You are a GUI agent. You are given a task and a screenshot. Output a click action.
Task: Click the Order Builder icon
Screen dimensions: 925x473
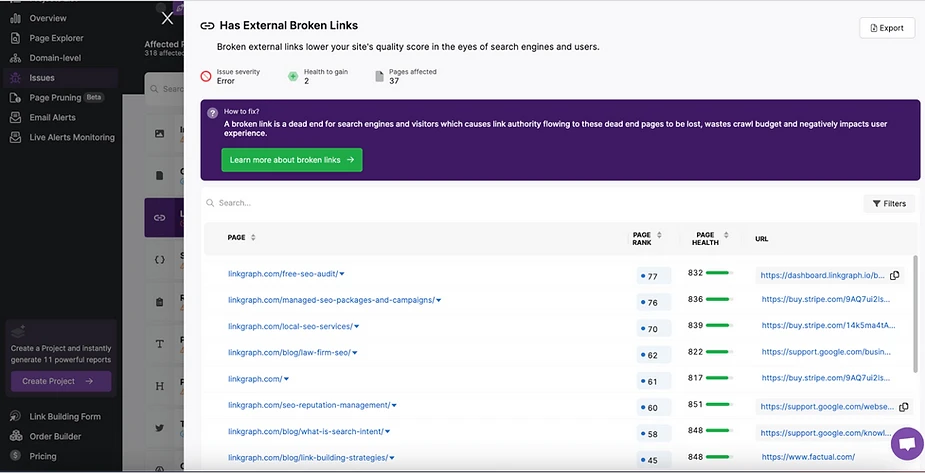coord(16,436)
